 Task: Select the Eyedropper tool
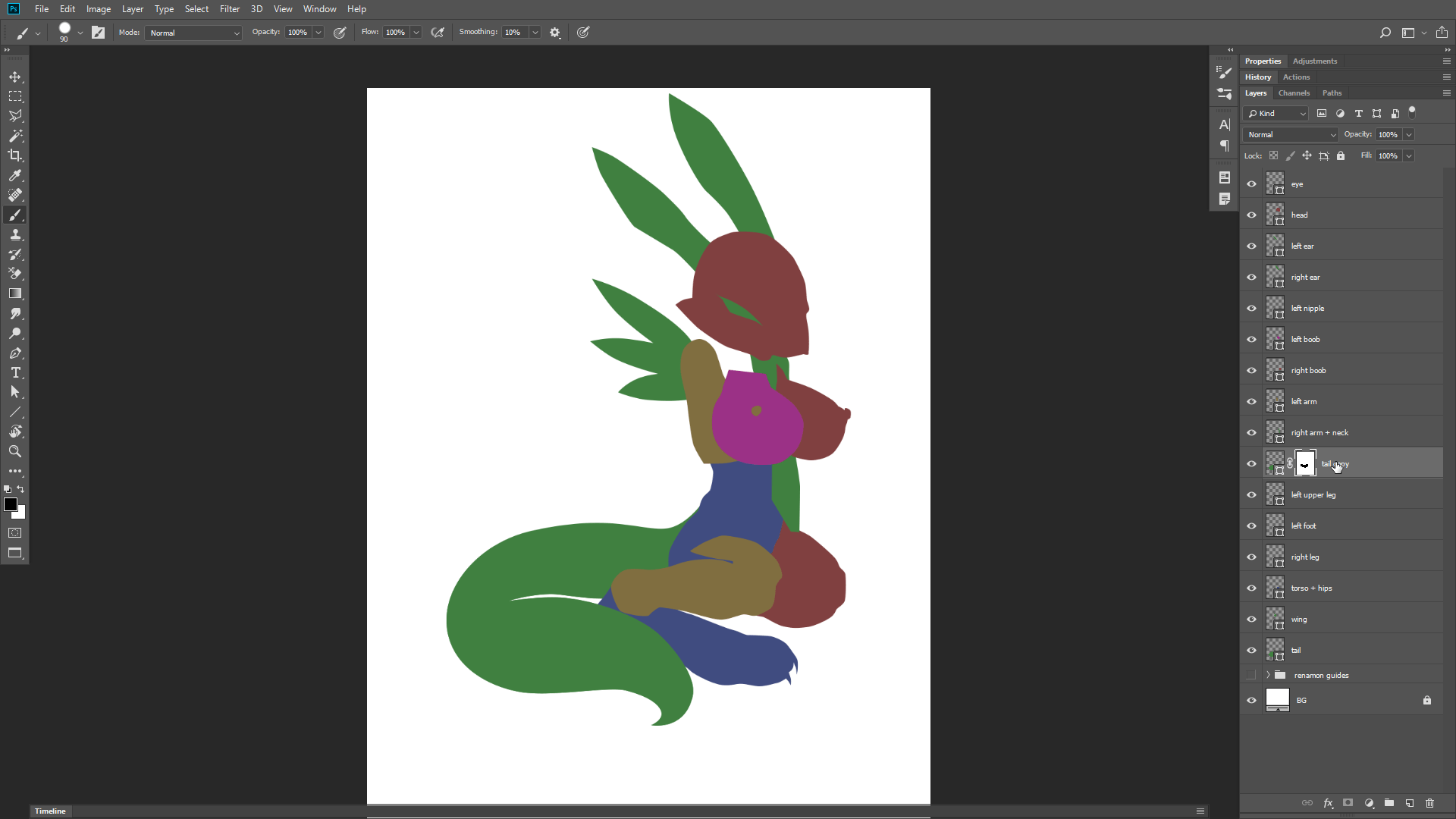[15, 175]
